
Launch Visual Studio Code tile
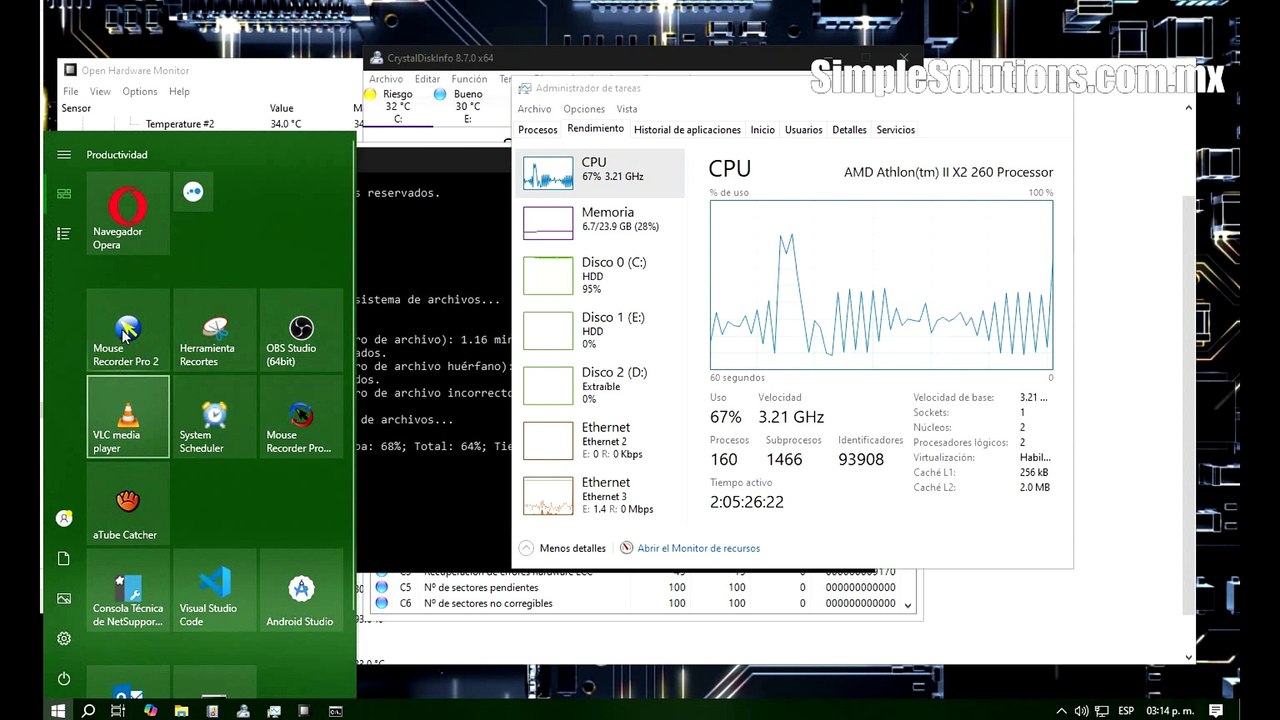click(214, 590)
